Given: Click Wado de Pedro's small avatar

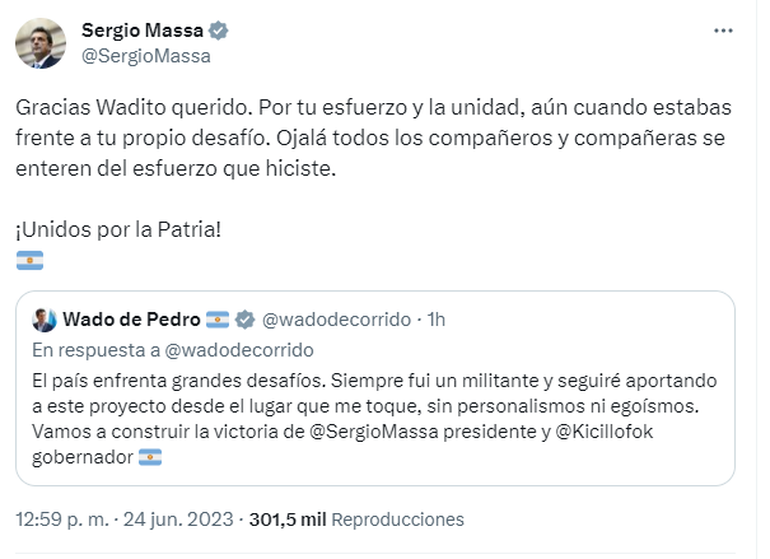Looking at the screenshot, I should click(44, 320).
